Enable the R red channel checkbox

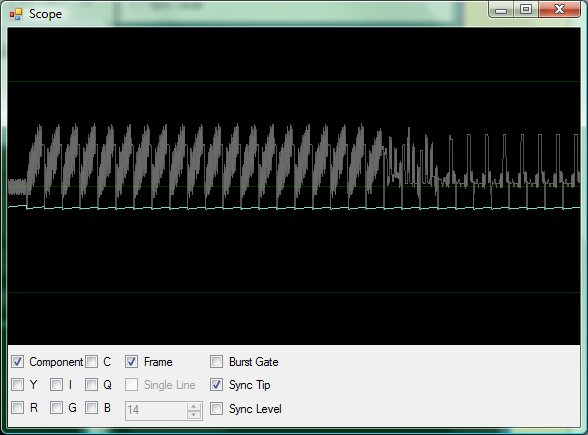coord(17,408)
